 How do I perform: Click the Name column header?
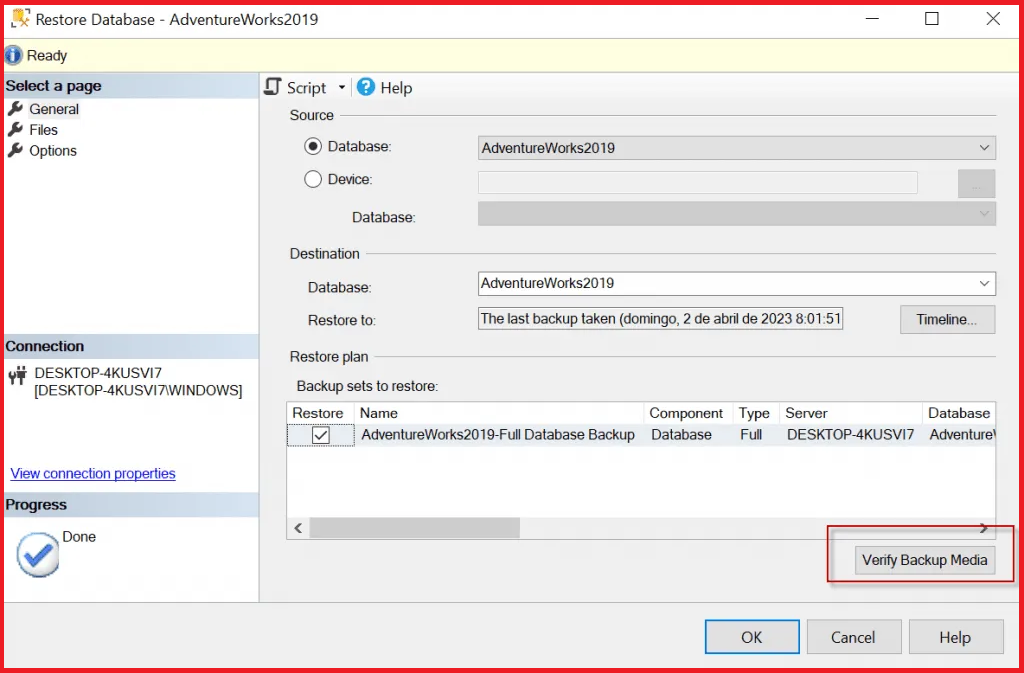(x=499, y=413)
